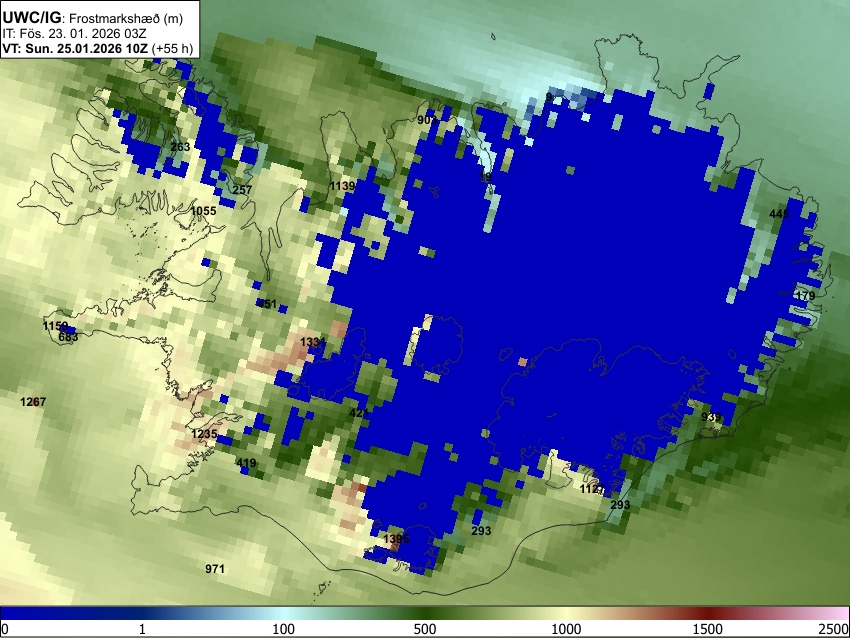Click the 1395 map value
The image size is (850, 638).
(x=396, y=539)
